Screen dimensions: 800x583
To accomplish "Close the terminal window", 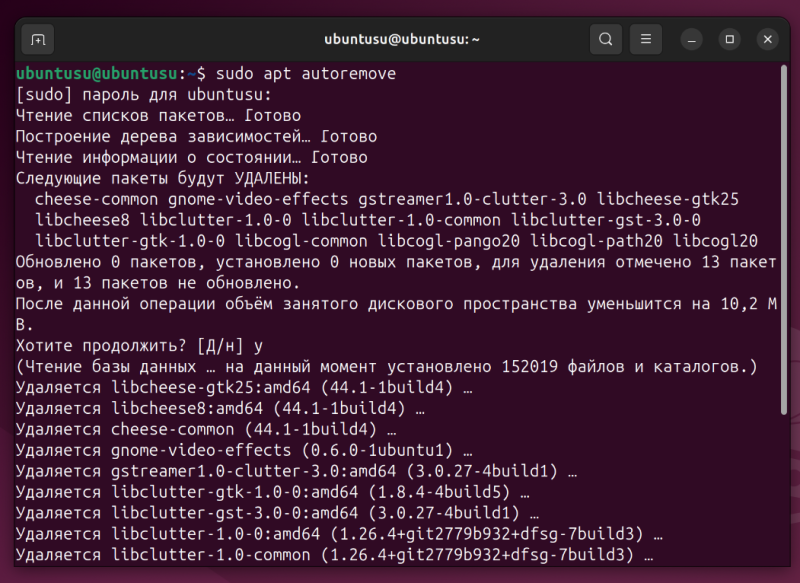I will click(767, 39).
